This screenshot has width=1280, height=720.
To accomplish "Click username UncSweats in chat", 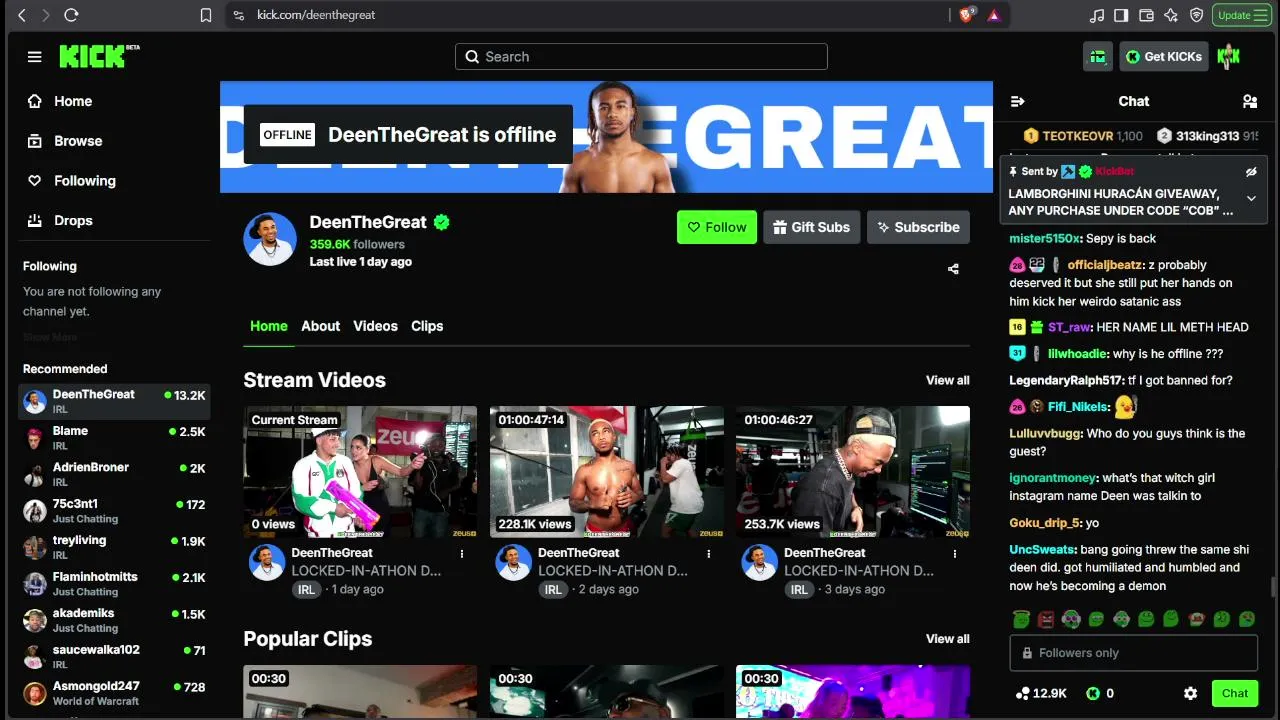I will click(x=1043, y=550).
